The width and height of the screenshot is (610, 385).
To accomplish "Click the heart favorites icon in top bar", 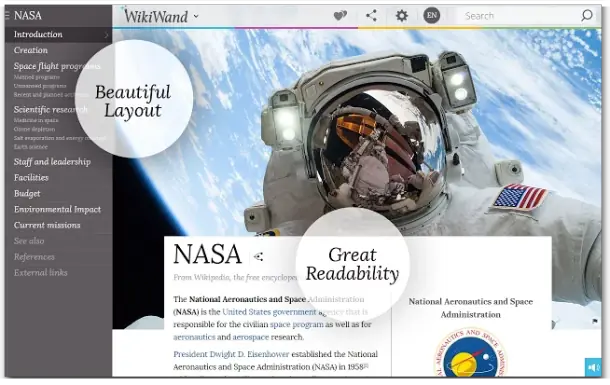I will pyautogui.click(x=340, y=16).
